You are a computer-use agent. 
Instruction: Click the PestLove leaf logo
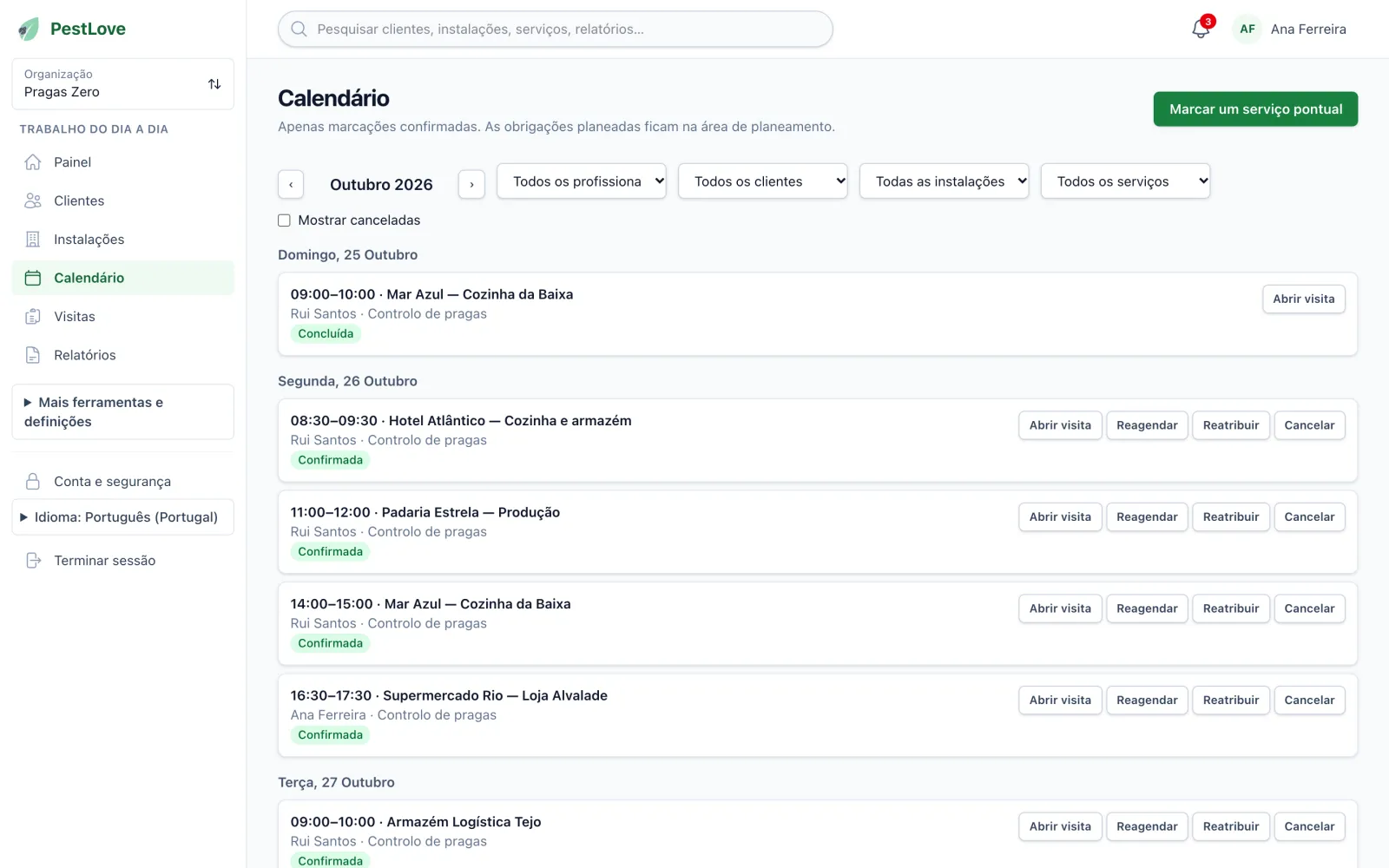click(29, 29)
